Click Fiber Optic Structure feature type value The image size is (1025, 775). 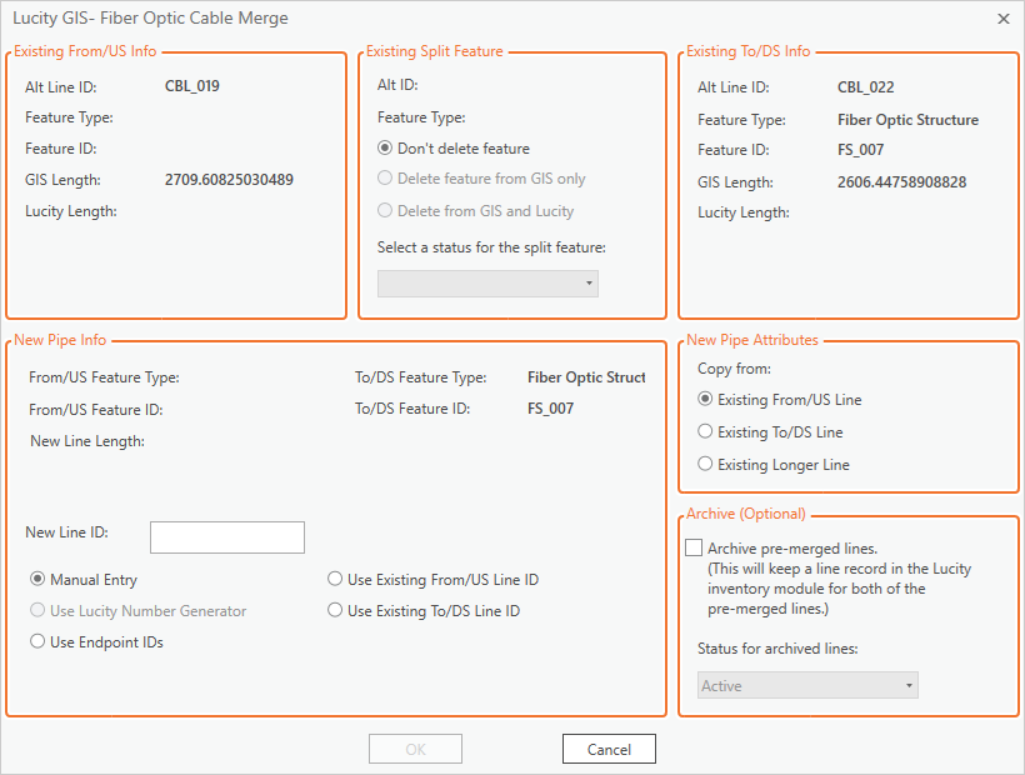[908, 120]
